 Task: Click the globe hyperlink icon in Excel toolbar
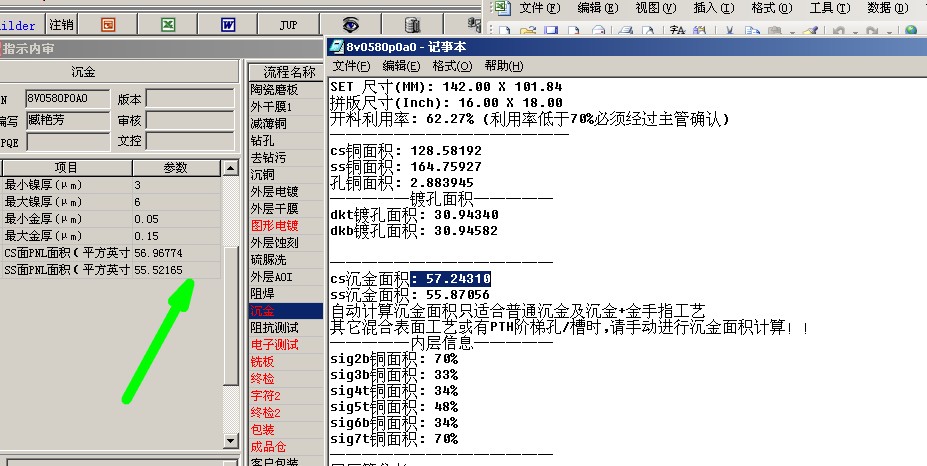pyautogui.click(x=911, y=31)
